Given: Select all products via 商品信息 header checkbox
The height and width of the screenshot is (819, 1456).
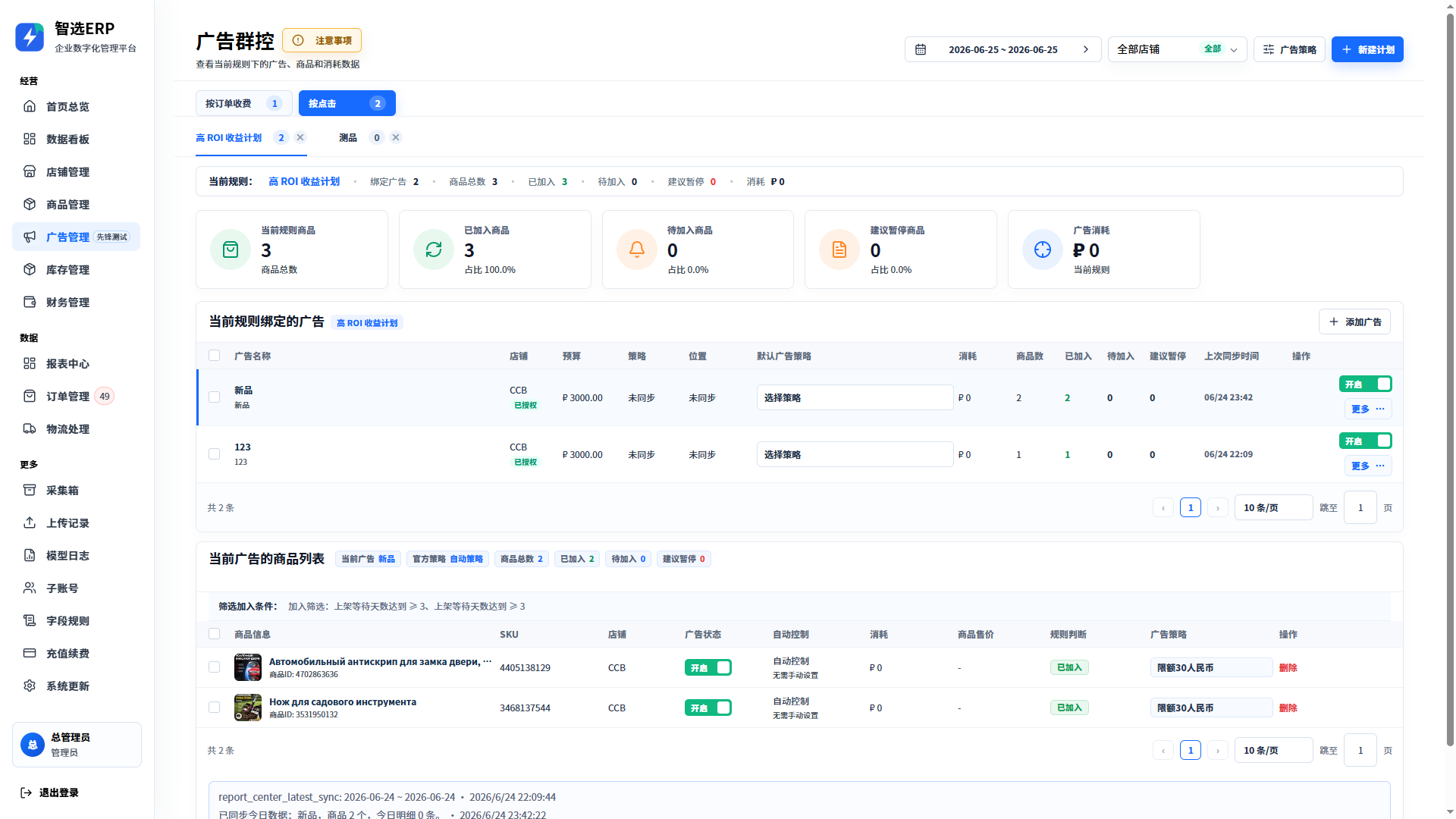Looking at the screenshot, I should click(x=214, y=634).
